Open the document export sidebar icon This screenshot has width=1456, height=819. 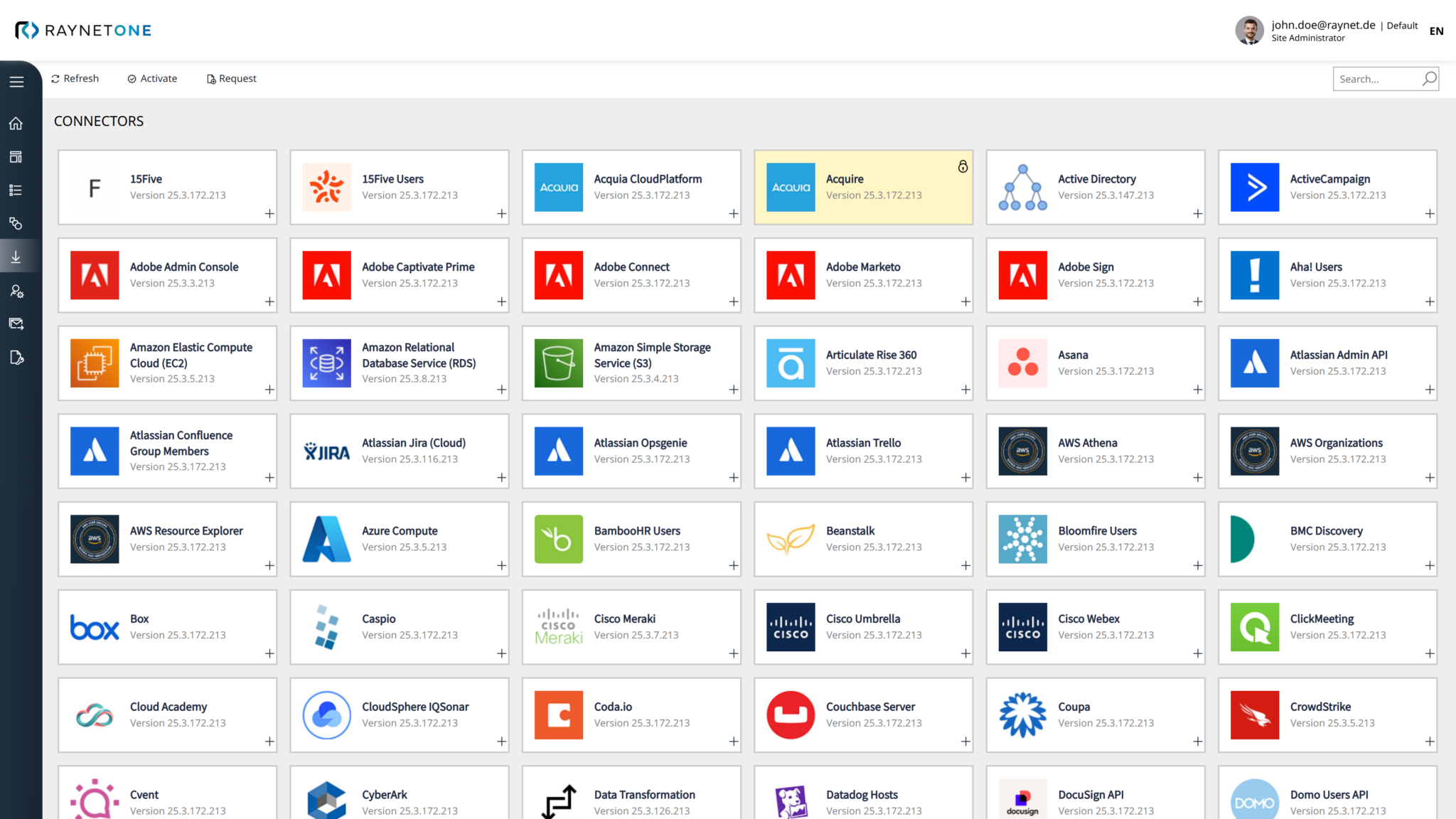click(x=16, y=358)
